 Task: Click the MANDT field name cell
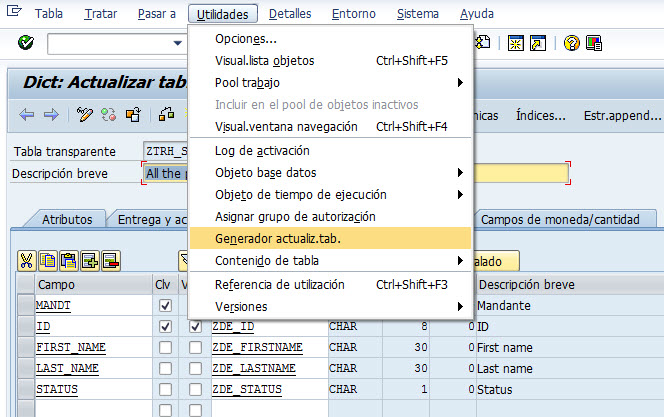(x=93, y=305)
